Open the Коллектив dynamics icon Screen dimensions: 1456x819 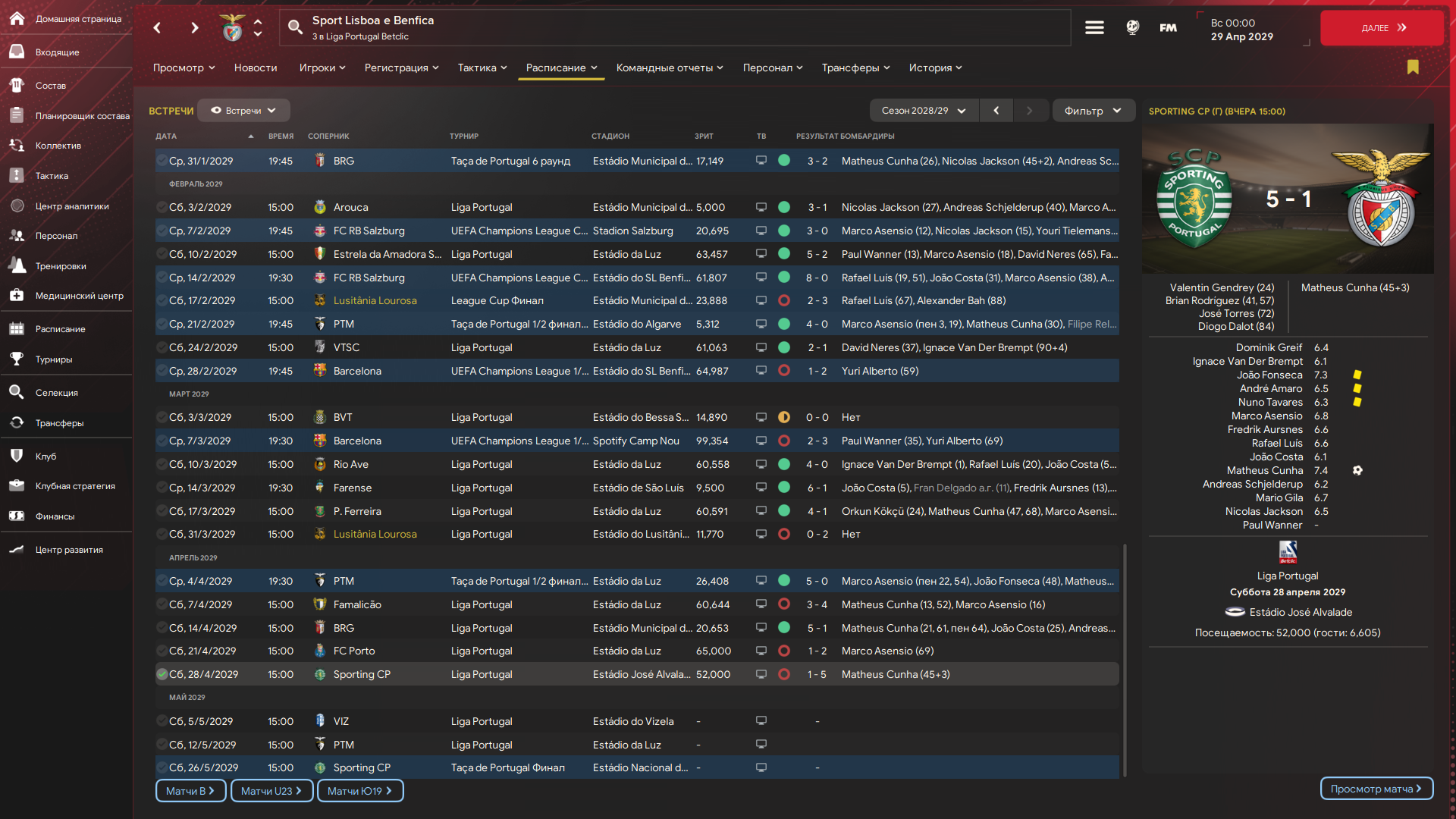17,145
